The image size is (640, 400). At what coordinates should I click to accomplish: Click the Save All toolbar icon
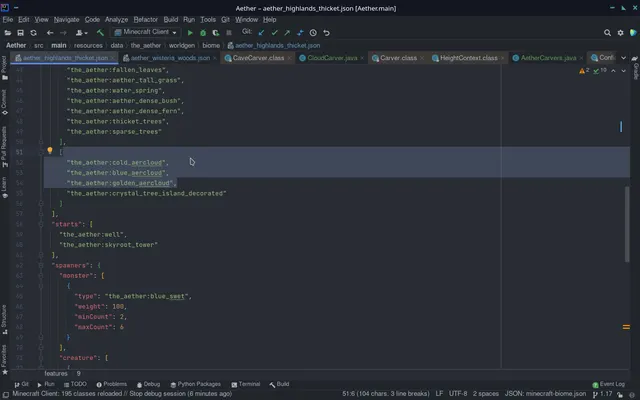tap(20, 33)
